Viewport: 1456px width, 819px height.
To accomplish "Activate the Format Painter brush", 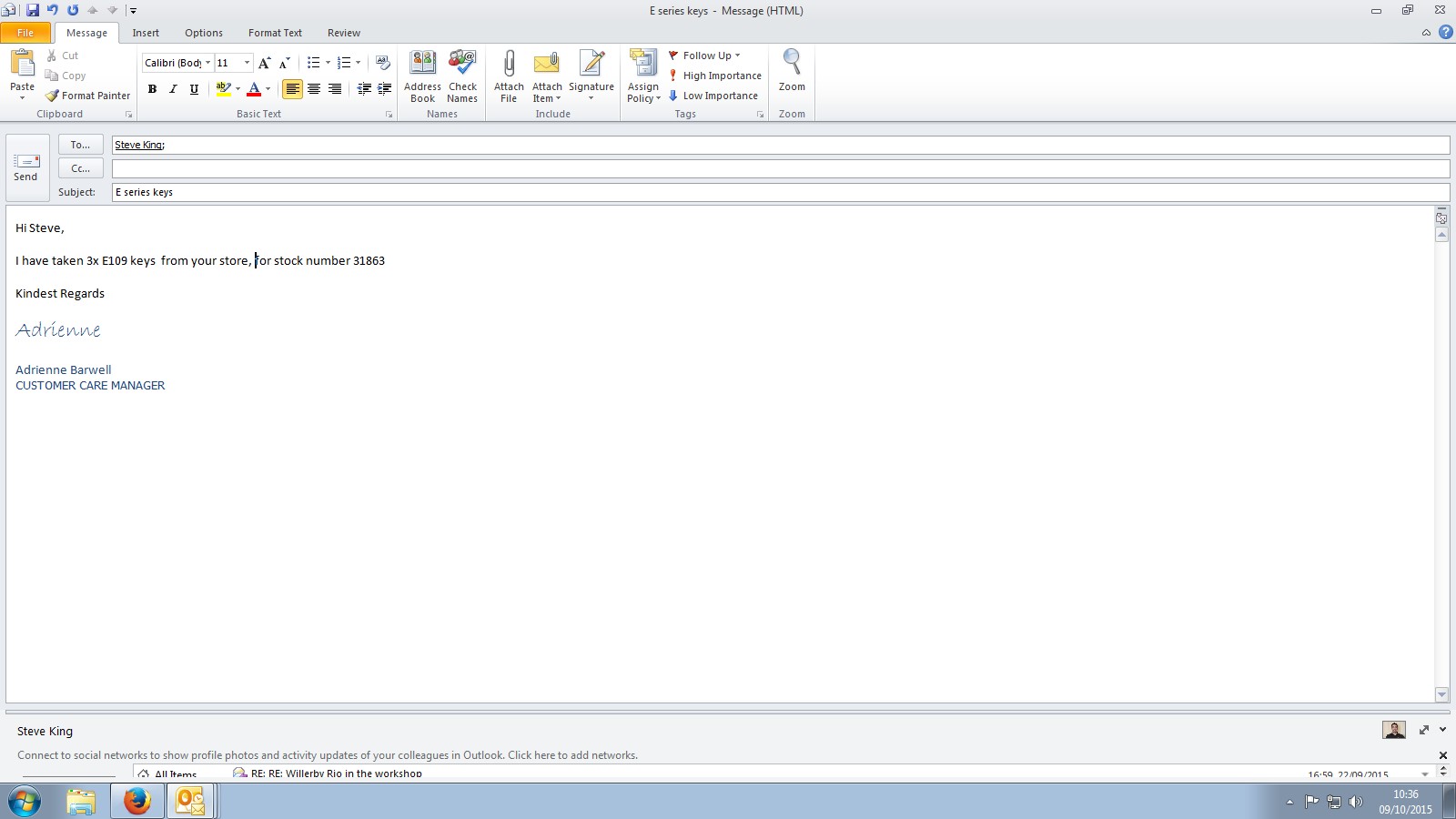I will (x=88, y=96).
